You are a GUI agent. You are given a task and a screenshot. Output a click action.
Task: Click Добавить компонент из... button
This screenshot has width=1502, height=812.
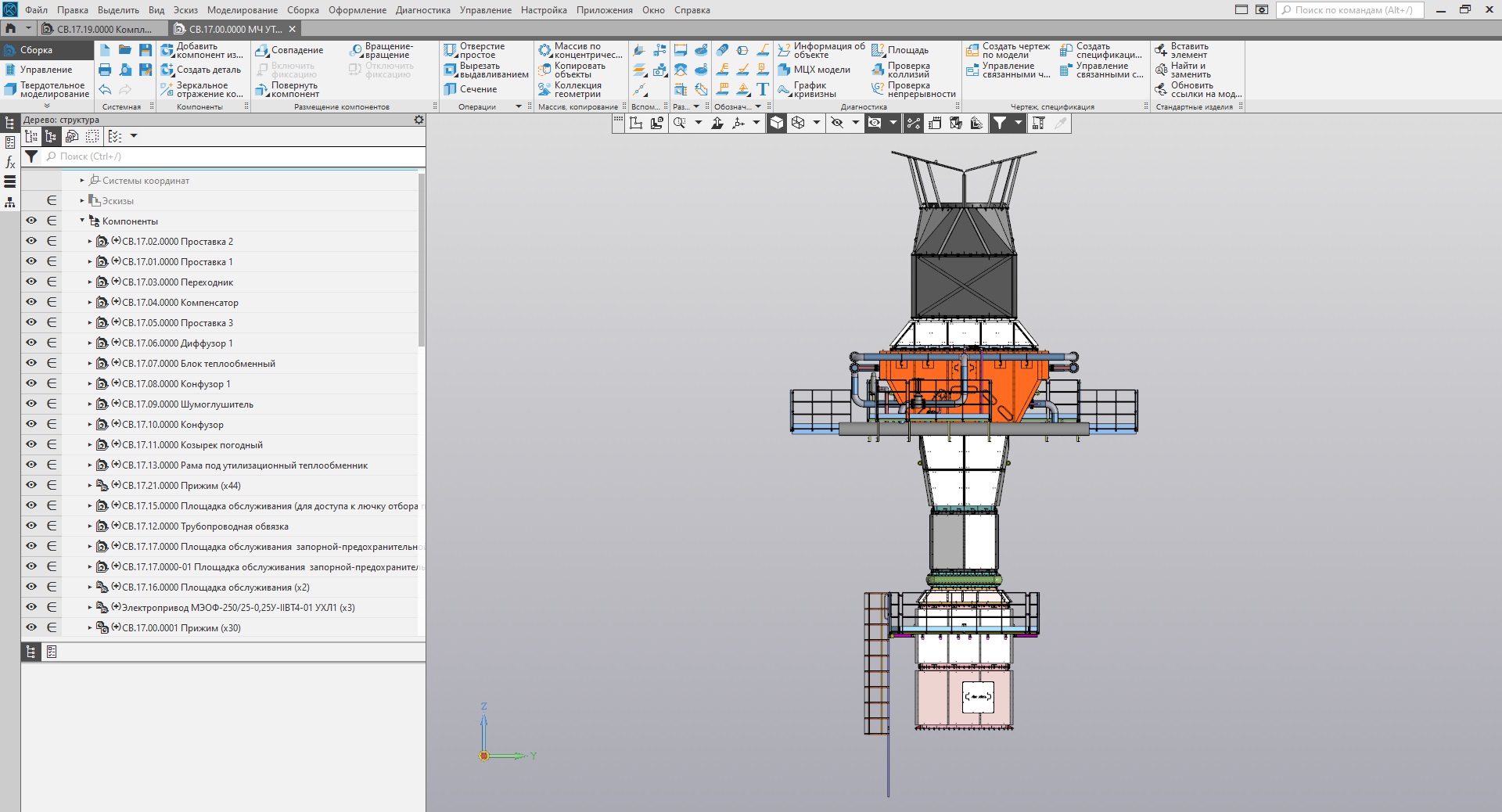202,50
